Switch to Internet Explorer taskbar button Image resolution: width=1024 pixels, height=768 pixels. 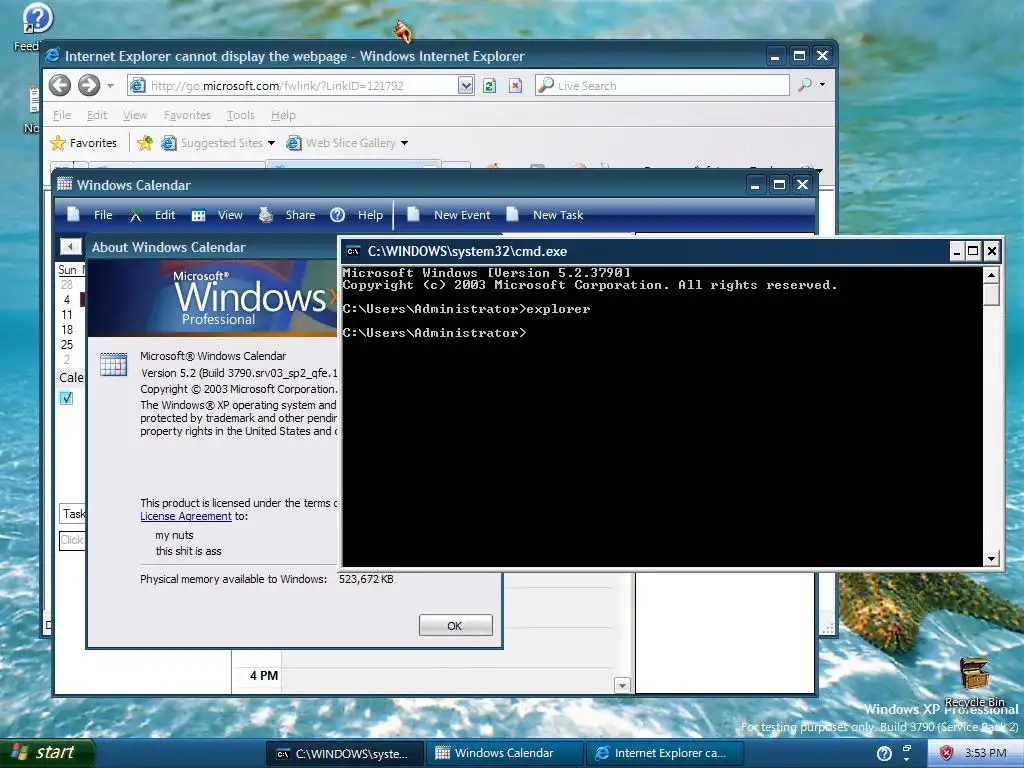(665, 754)
